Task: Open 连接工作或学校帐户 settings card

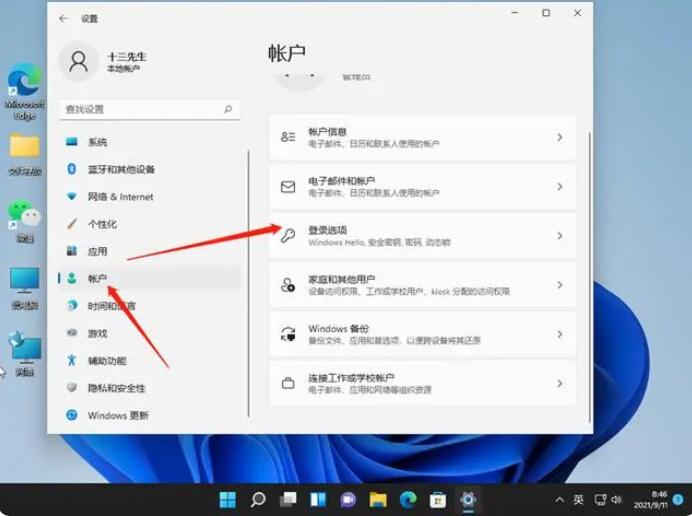Action: point(422,383)
